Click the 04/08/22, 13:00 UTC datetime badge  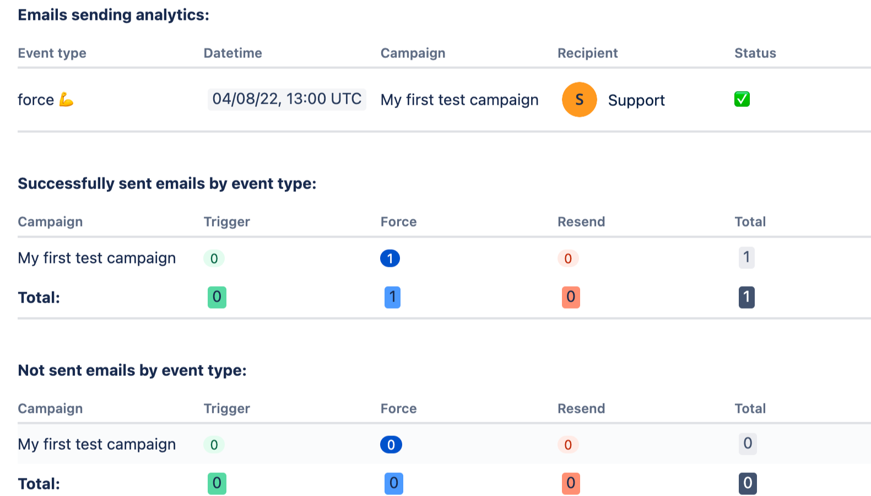pyautogui.click(x=287, y=99)
